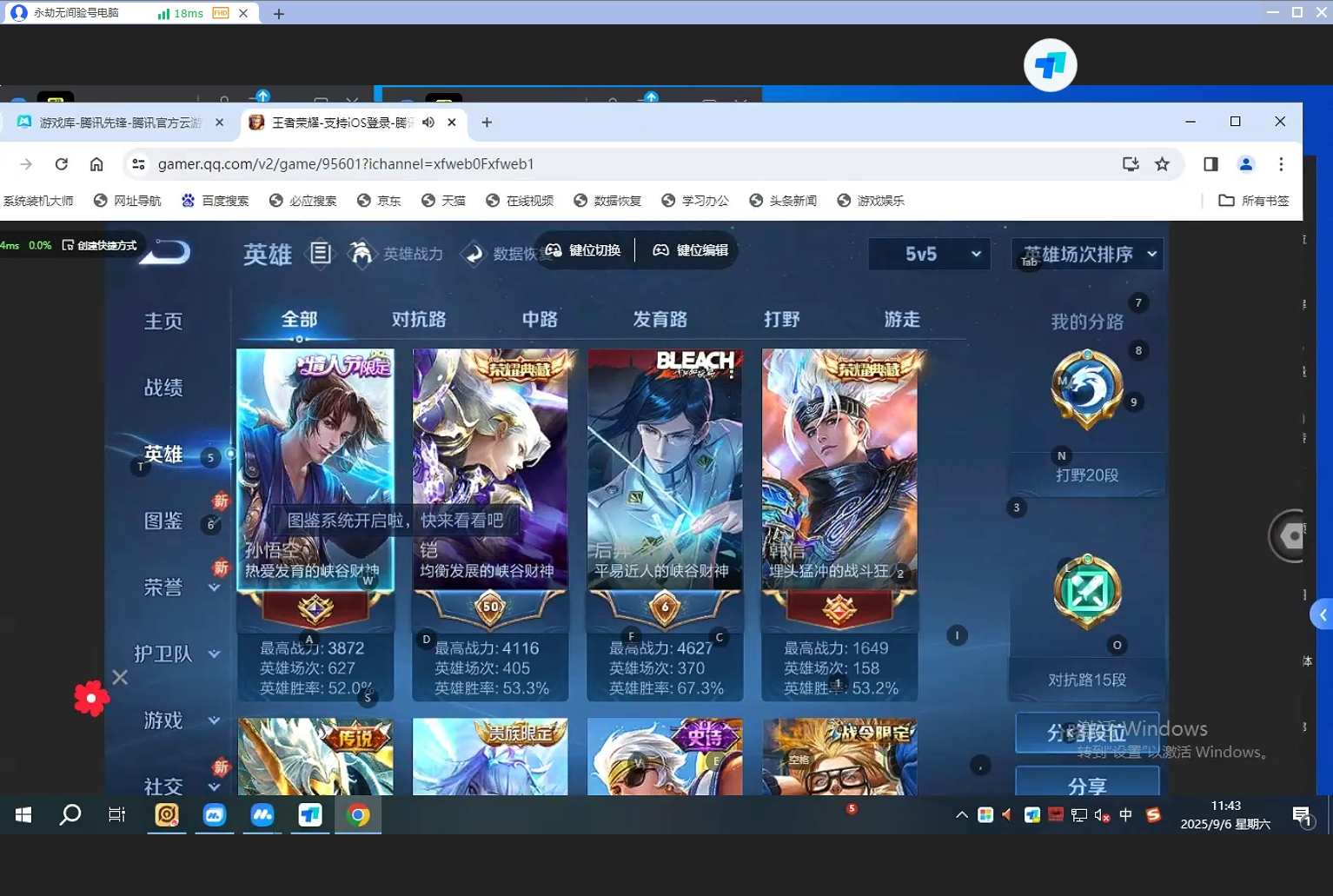The height and width of the screenshot is (896, 1333).
Task: Open the 数据恢复 bookmark
Action: pos(607,201)
